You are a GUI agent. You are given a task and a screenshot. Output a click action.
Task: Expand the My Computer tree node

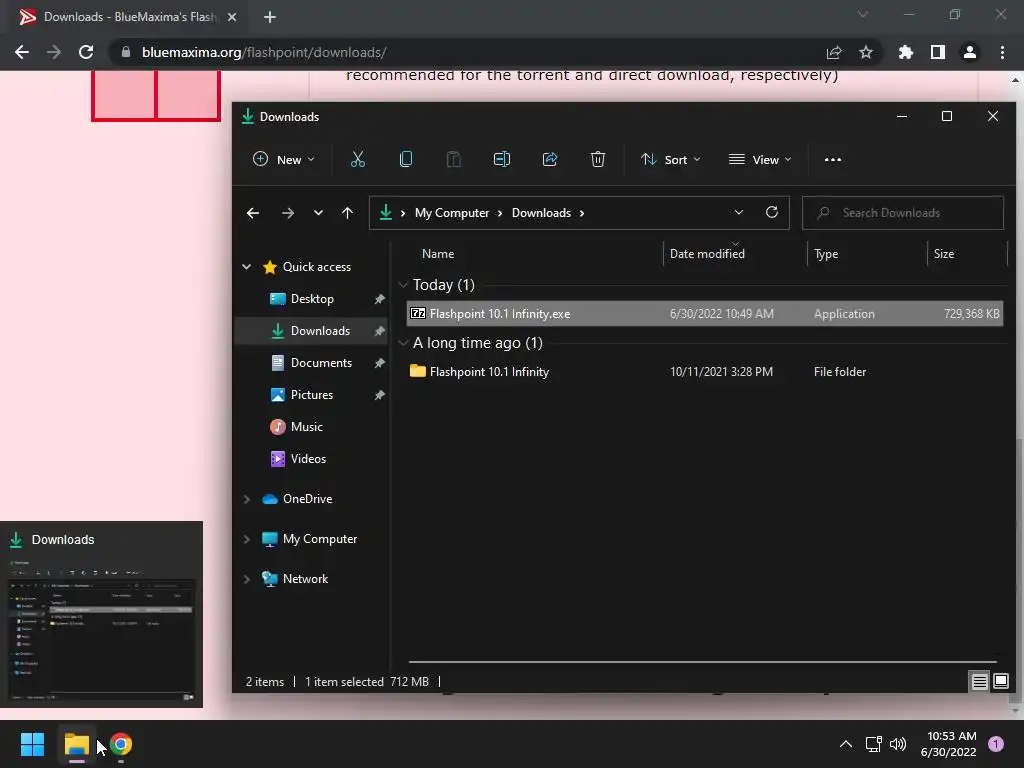click(246, 539)
